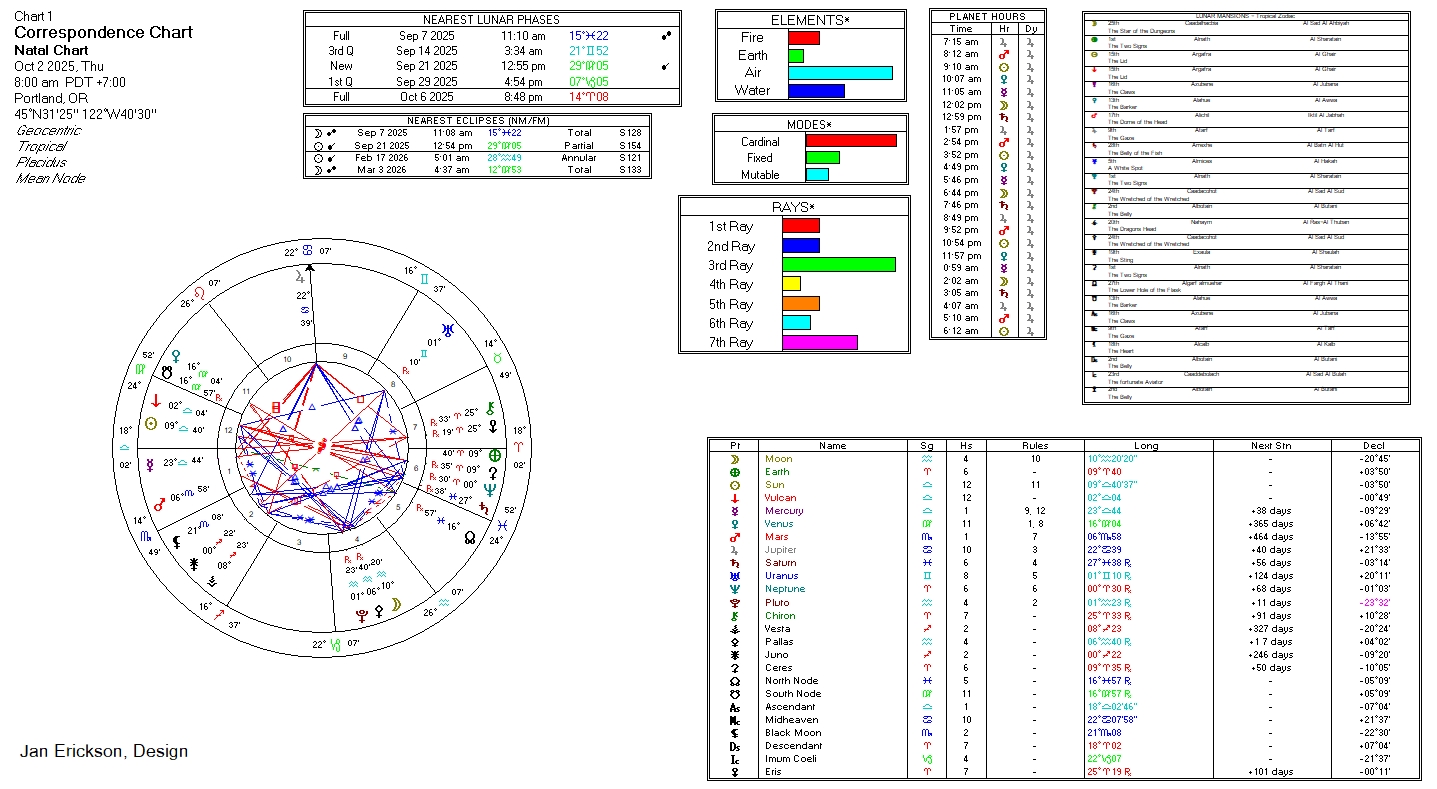Click the 7th Ray magenta bar

click(x=819, y=342)
